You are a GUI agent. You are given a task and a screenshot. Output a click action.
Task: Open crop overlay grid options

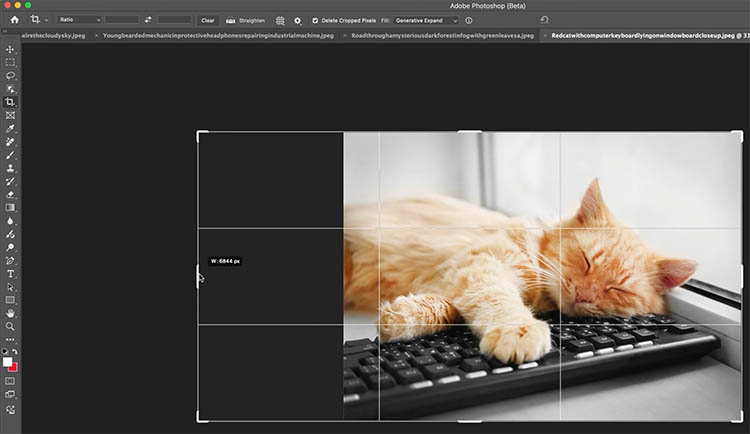pos(280,21)
